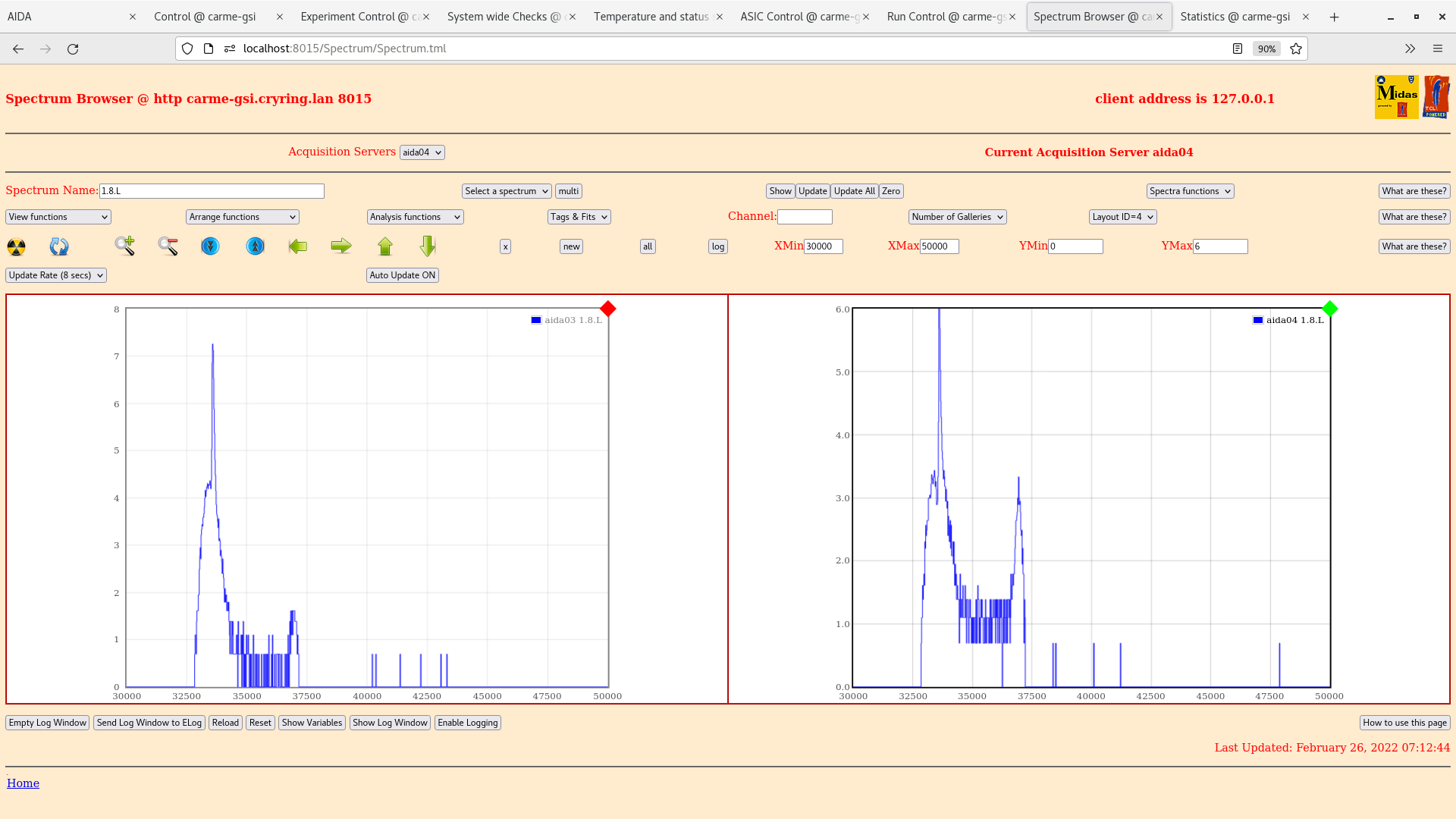Click the blue aida03 1.8.L legend swatch

pos(536,320)
